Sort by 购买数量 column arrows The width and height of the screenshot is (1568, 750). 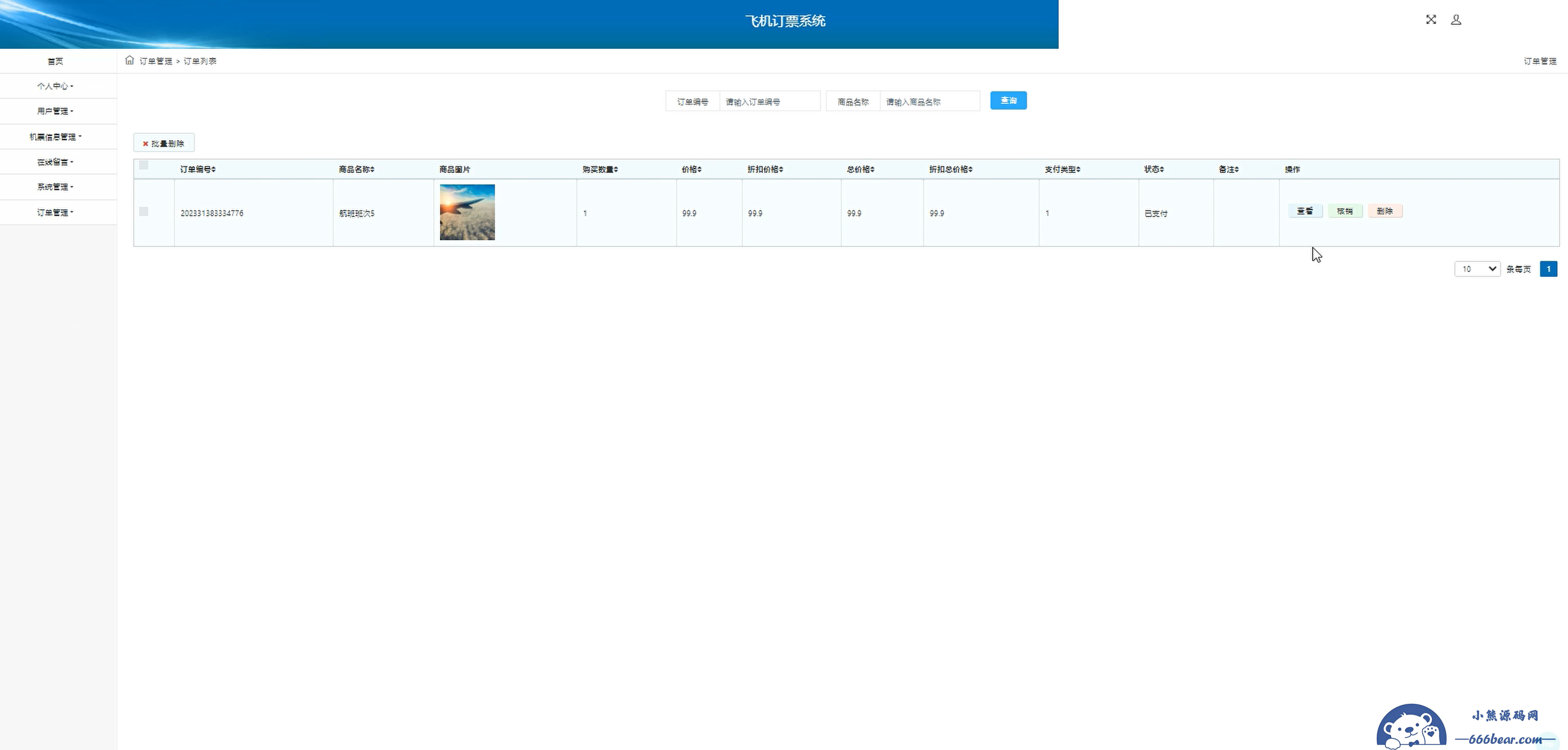pos(616,169)
